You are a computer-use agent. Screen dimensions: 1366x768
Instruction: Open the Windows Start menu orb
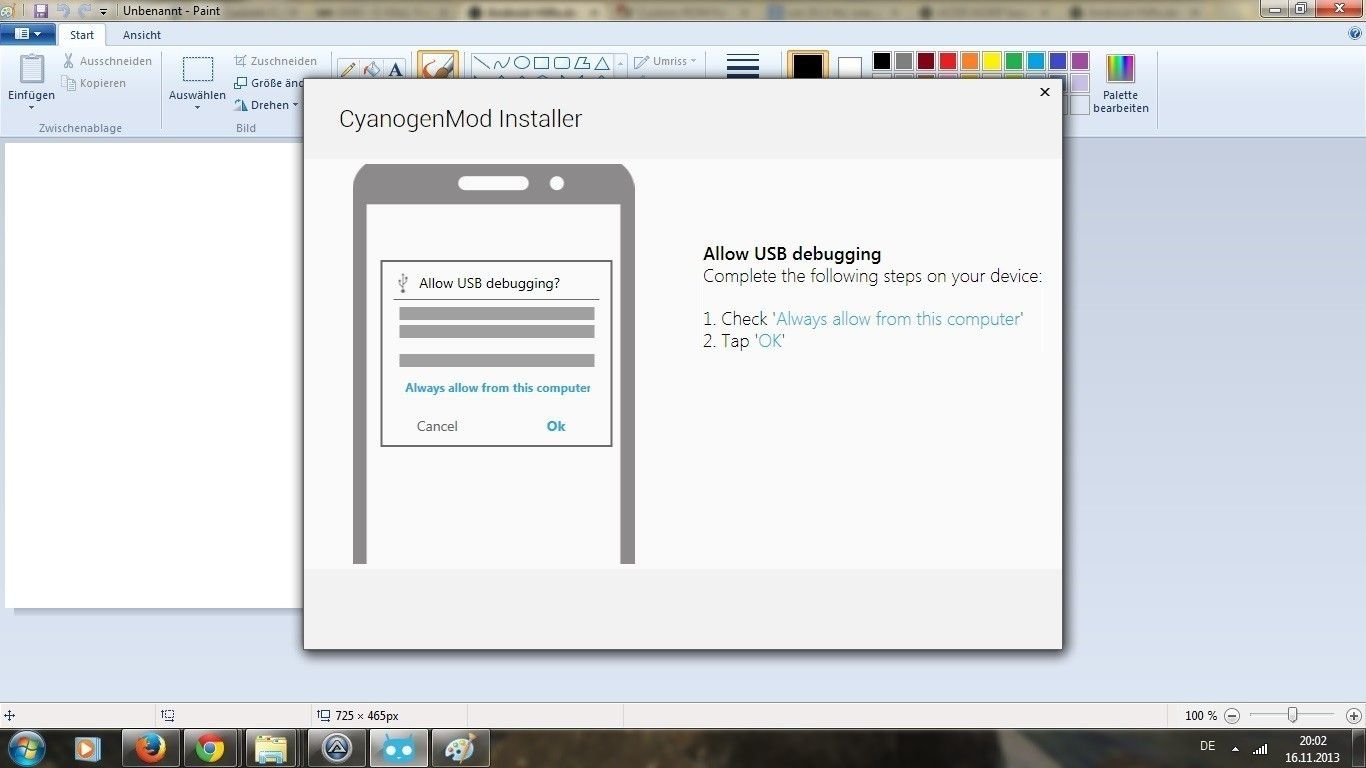coord(26,748)
